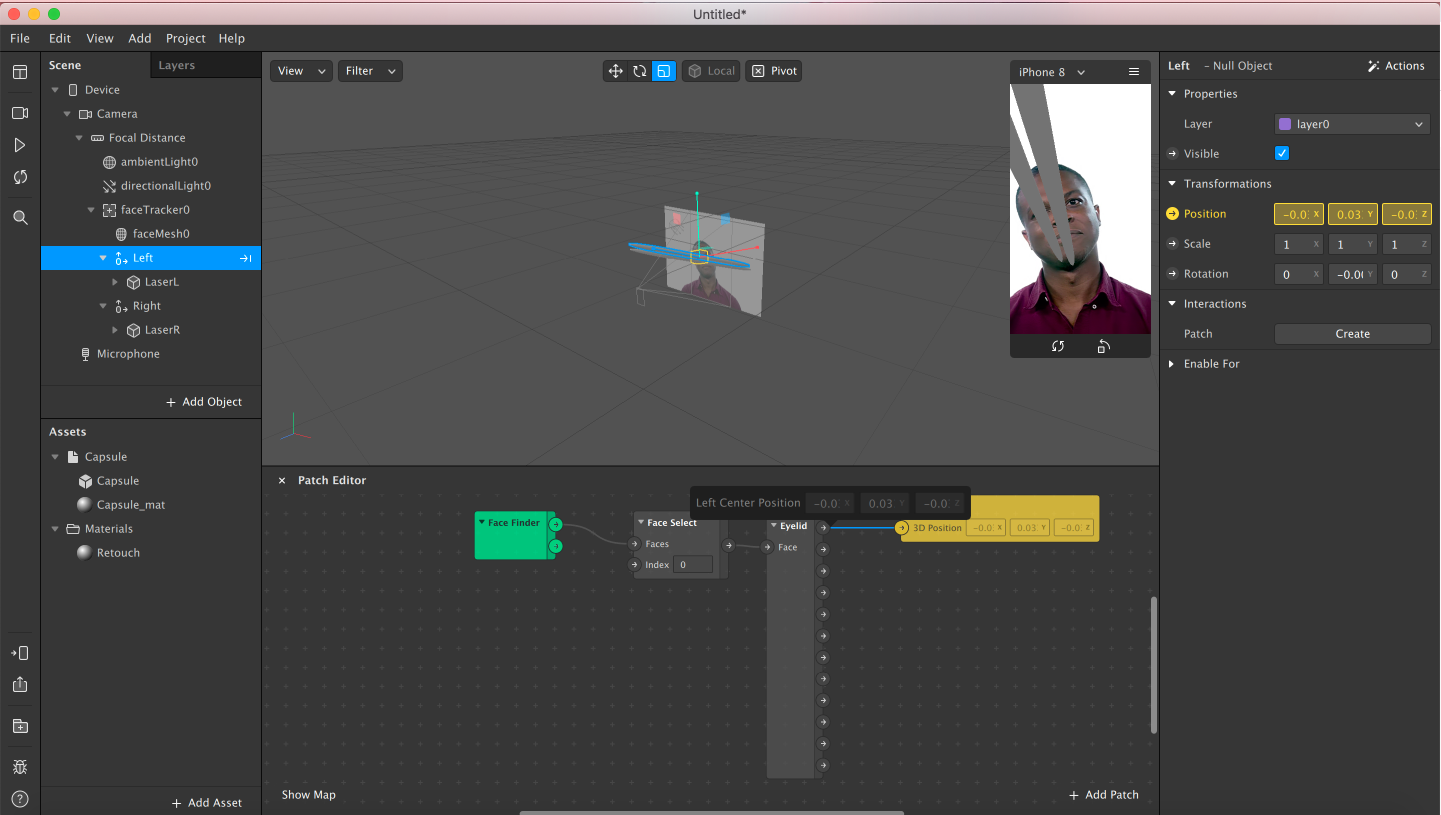This screenshot has width=1441, height=815.
Task: Select the scale tool in viewport toolbar
Action: (x=663, y=71)
